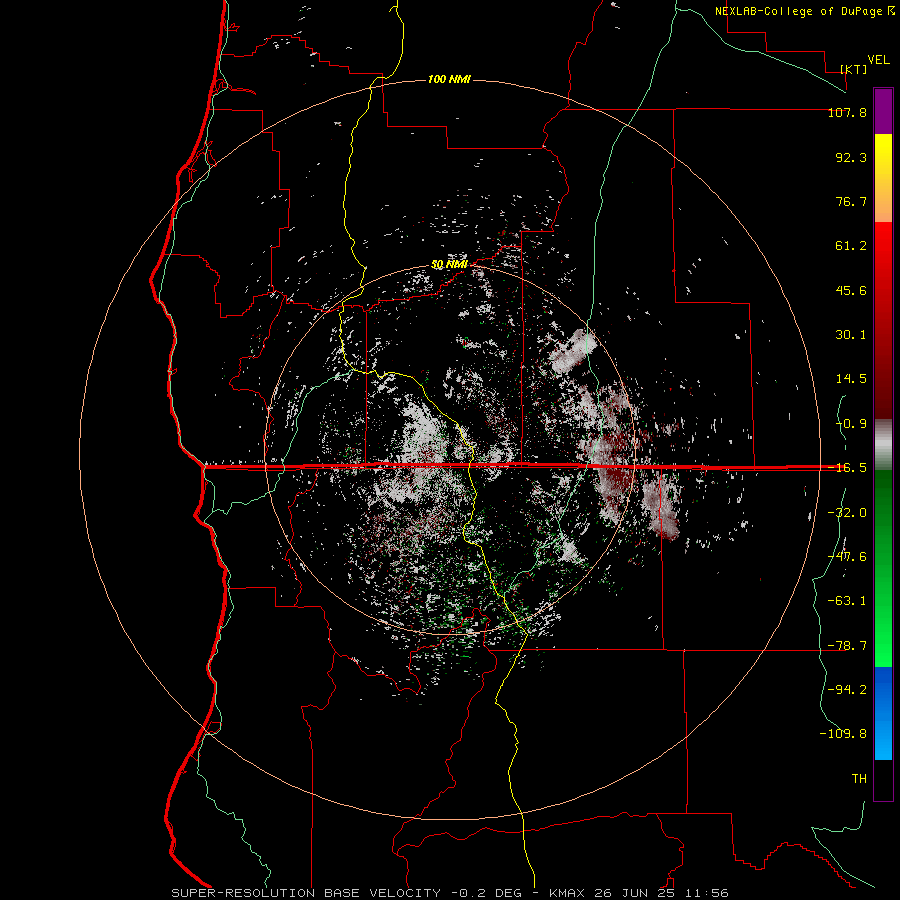
Task: Click the -47.6 velocity scale value
Action: pos(847,557)
